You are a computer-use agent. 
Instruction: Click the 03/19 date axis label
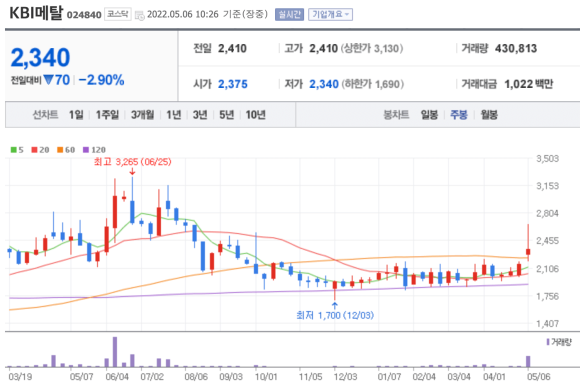(20, 377)
